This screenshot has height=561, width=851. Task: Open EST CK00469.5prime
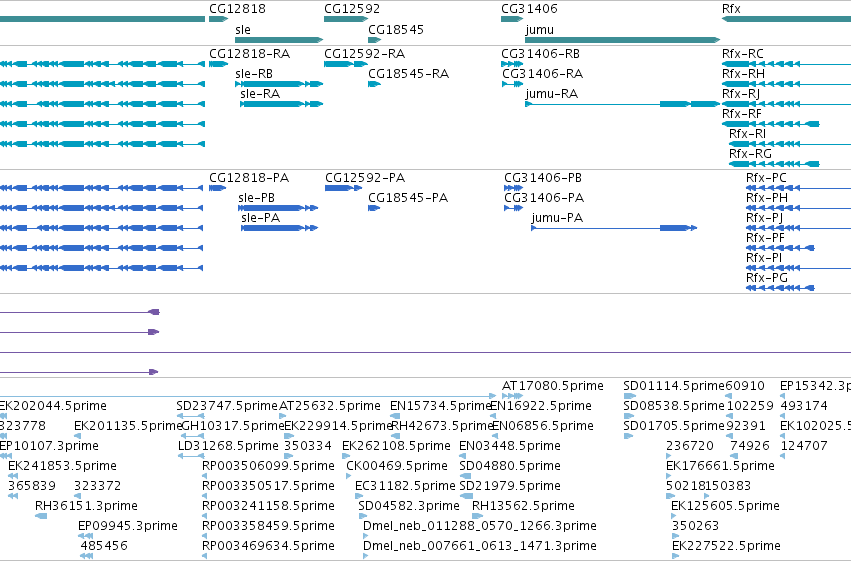[397, 466]
